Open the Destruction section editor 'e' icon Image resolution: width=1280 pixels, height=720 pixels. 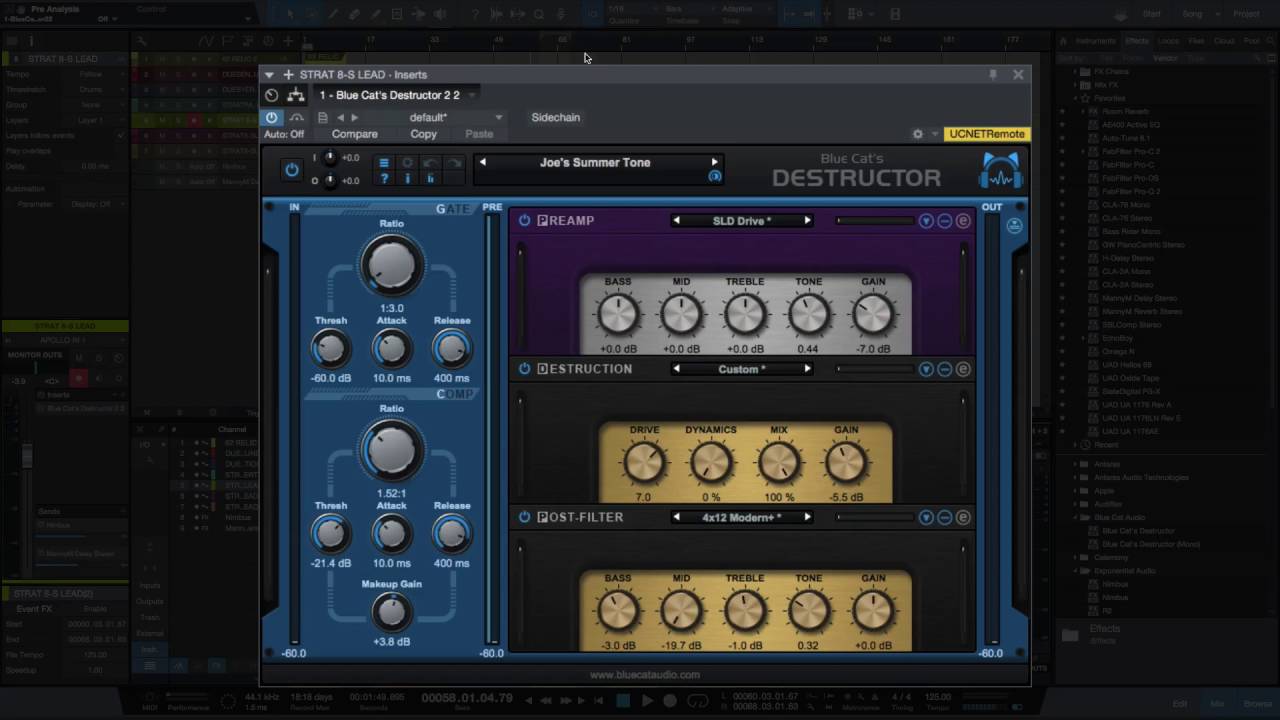963,369
